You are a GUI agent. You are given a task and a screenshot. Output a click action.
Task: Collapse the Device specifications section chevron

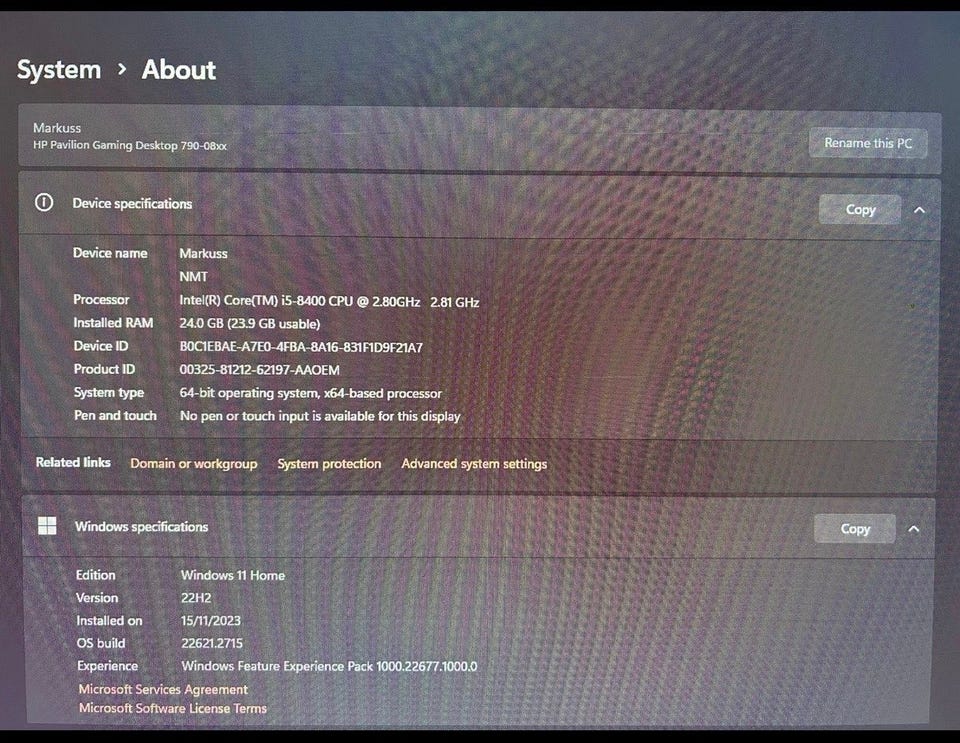pos(919,210)
